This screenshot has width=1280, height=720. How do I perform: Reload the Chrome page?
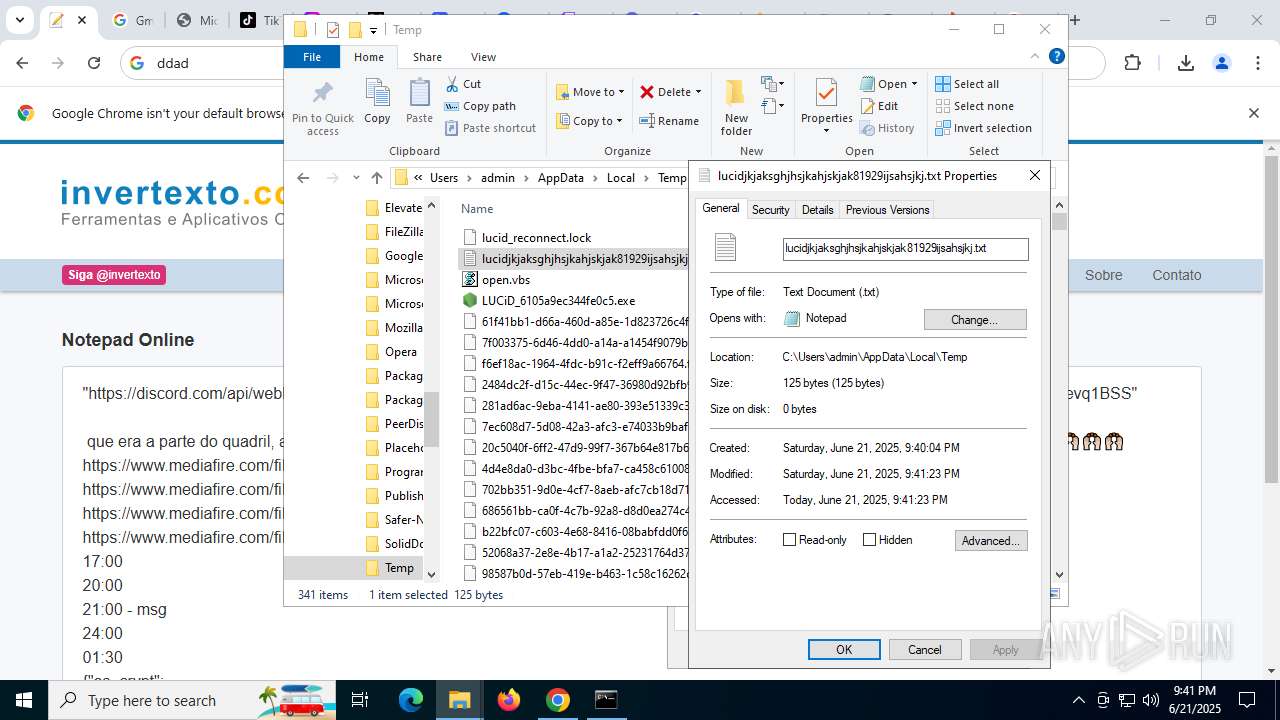94,63
